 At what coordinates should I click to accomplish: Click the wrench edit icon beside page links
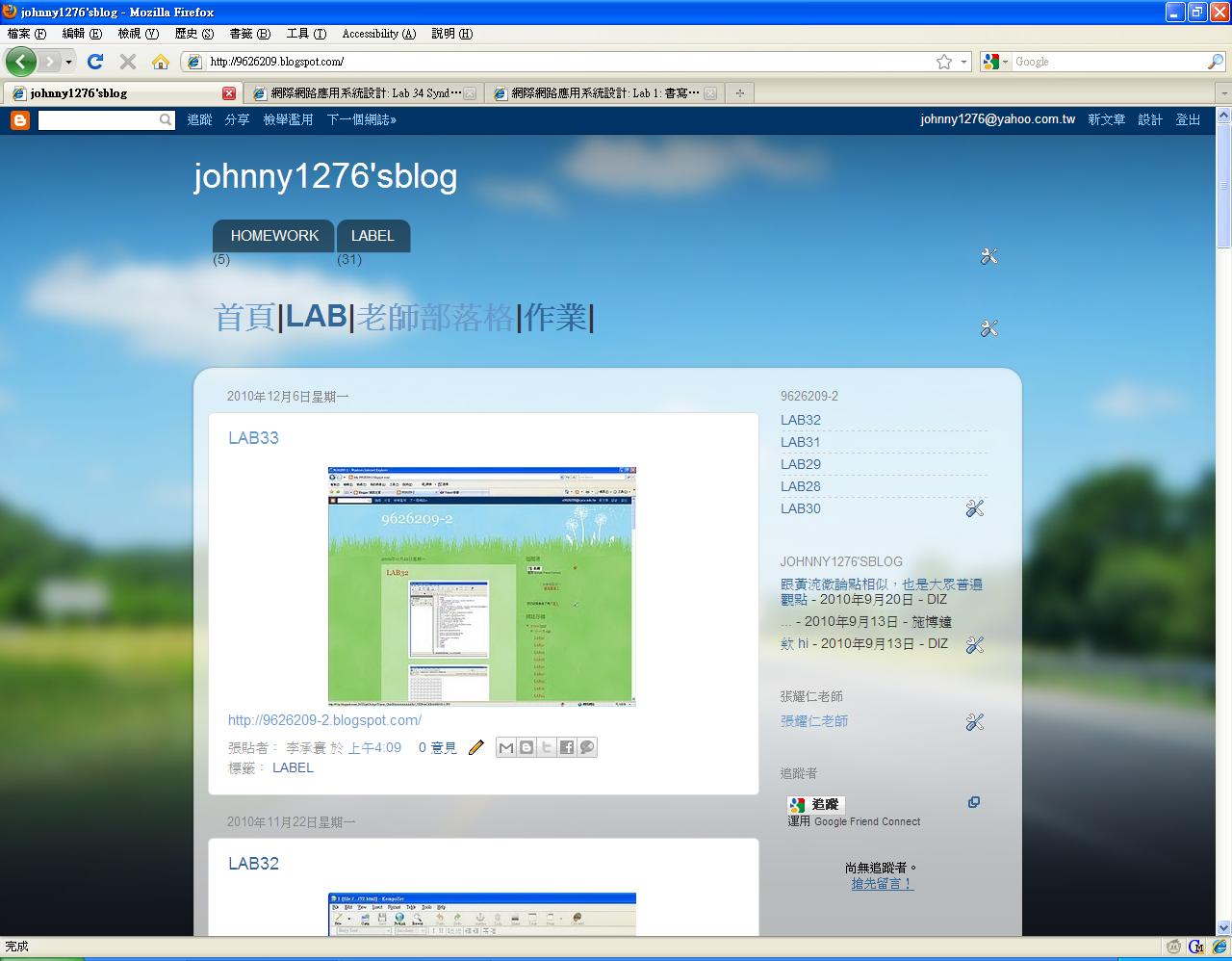988,328
